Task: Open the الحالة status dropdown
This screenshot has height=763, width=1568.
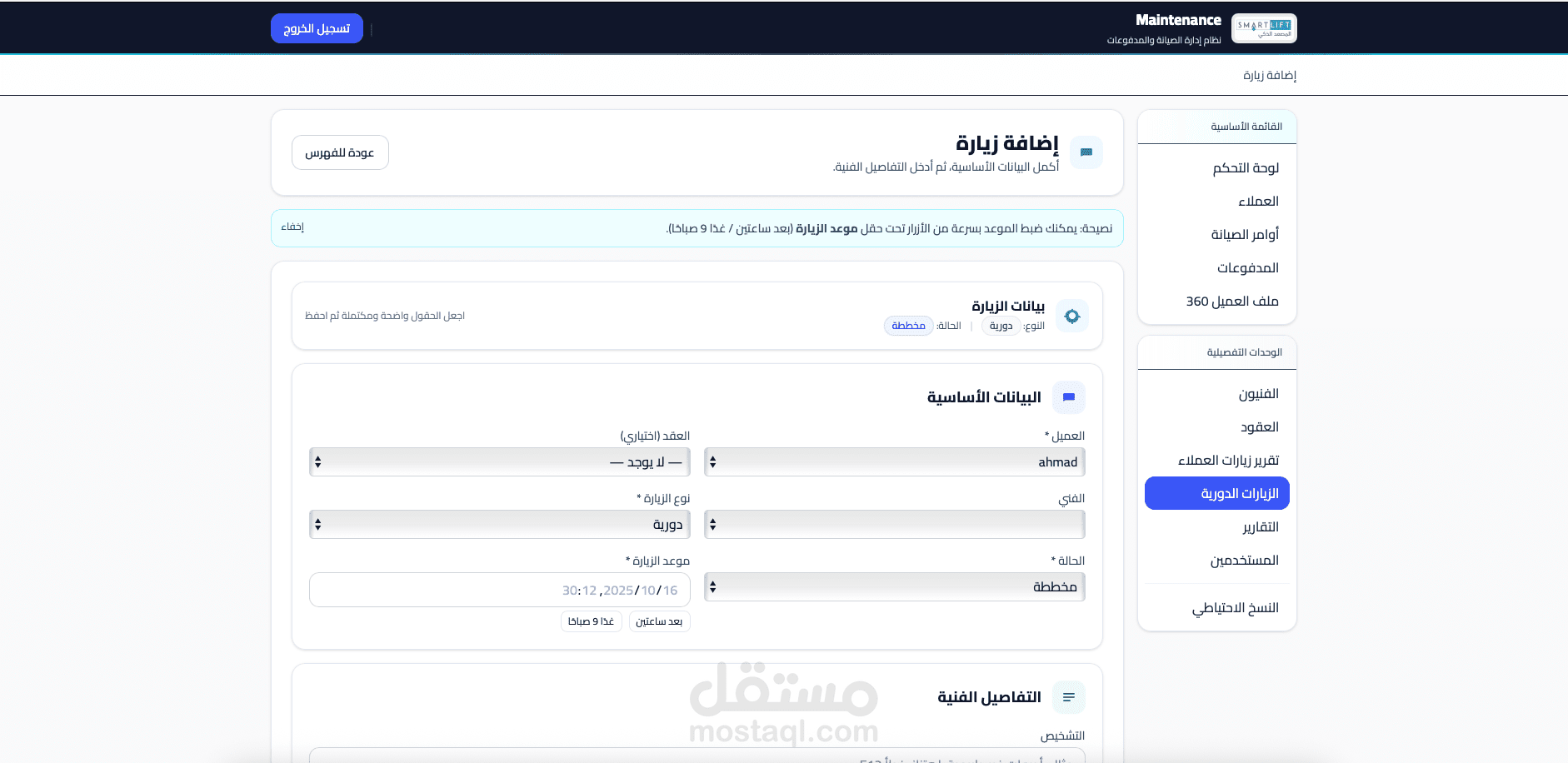Action: [x=895, y=587]
